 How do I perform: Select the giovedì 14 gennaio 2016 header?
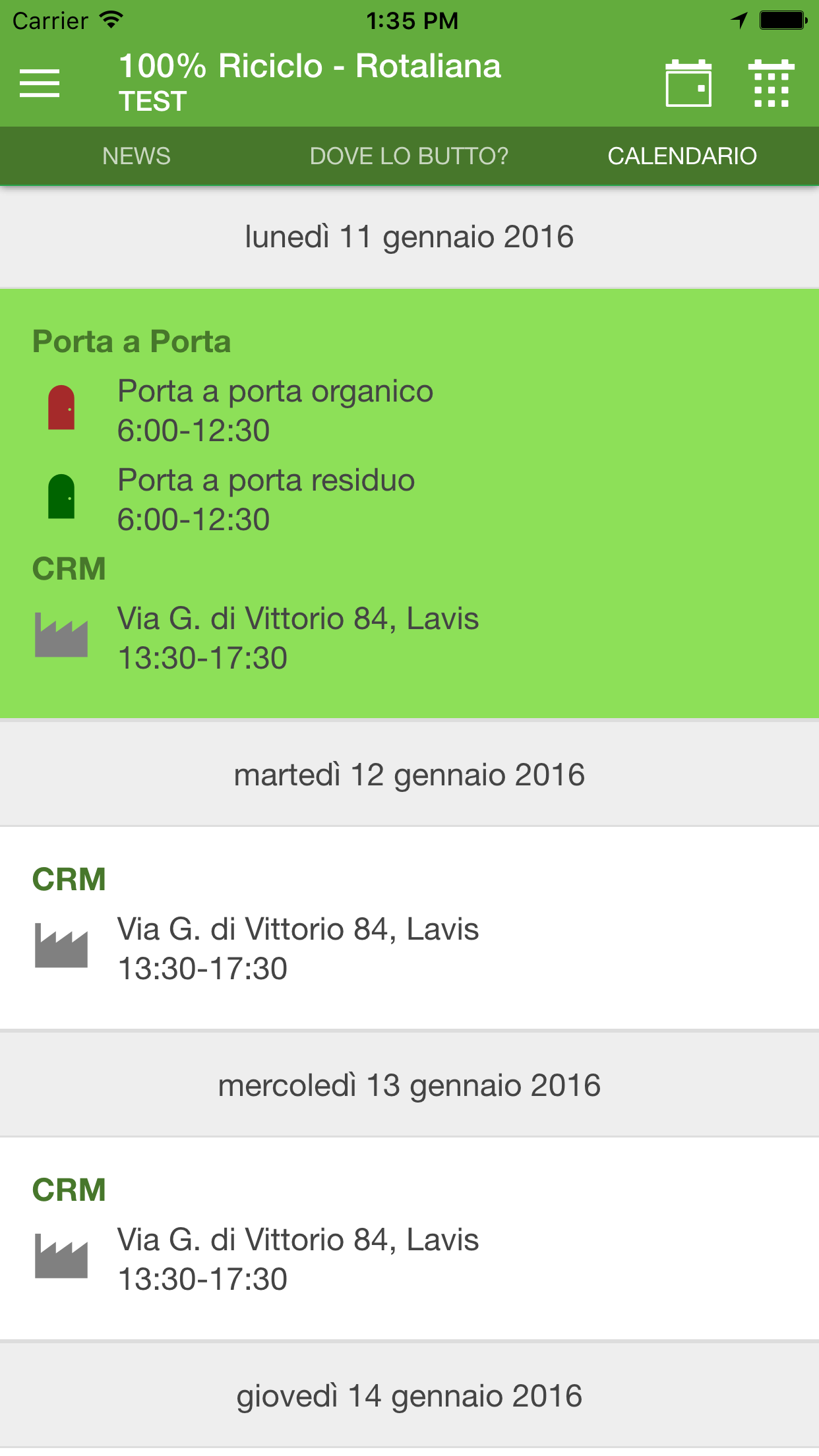(x=409, y=1397)
